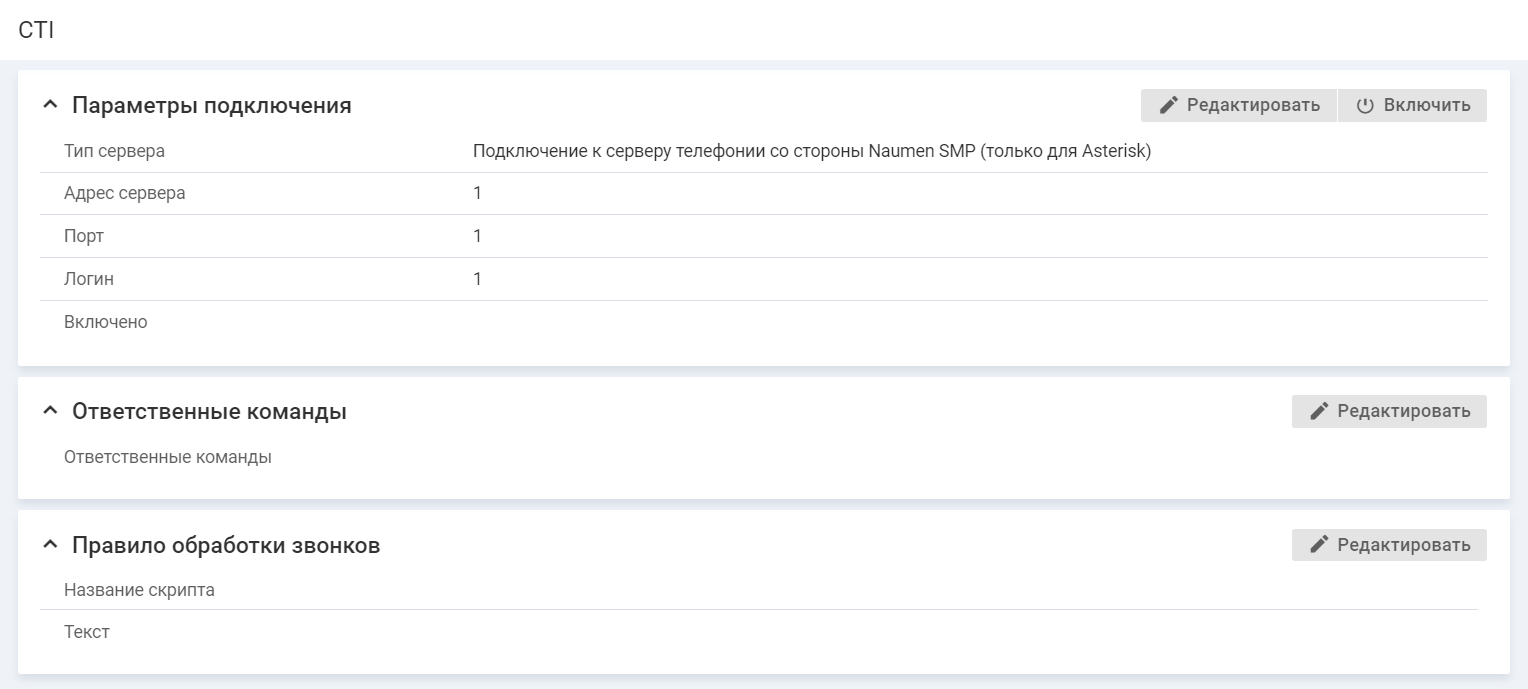Screen dimensions: 1528x689
Task: Click pencil icon in Правило обработки звонков section
Action: 1319,545
